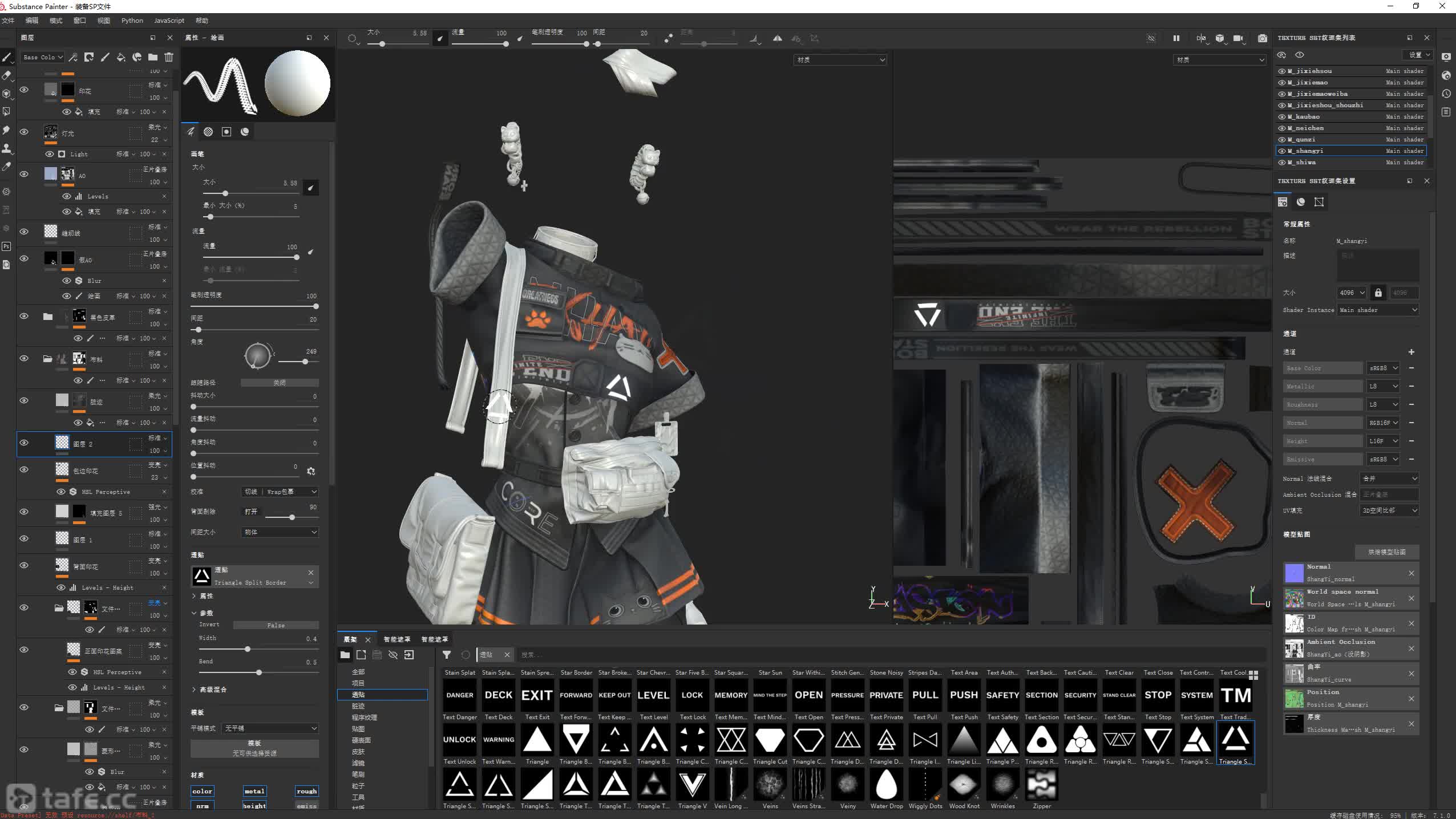Image resolution: width=1456 pixels, height=819 pixels.
Task: Select the Material picker eyedropper tool
Action: point(7,167)
